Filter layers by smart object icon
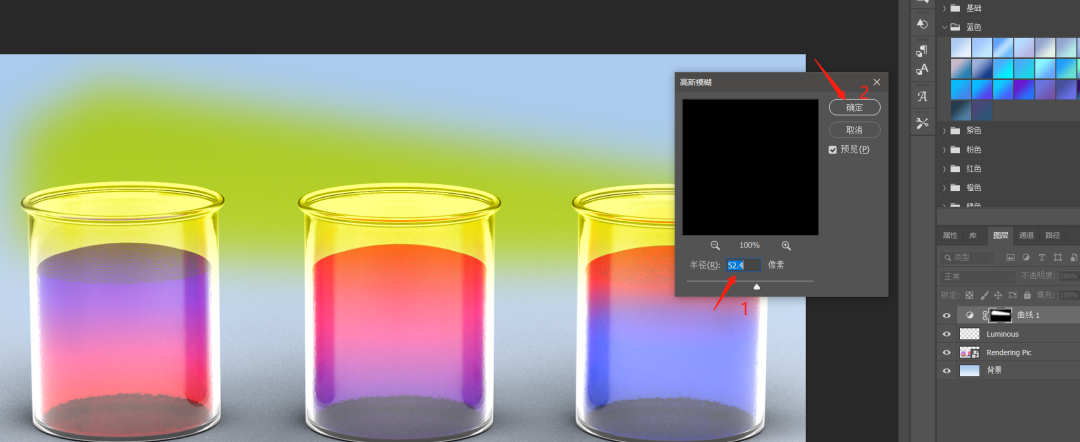This screenshot has width=1080, height=442. pyautogui.click(x=1074, y=257)
